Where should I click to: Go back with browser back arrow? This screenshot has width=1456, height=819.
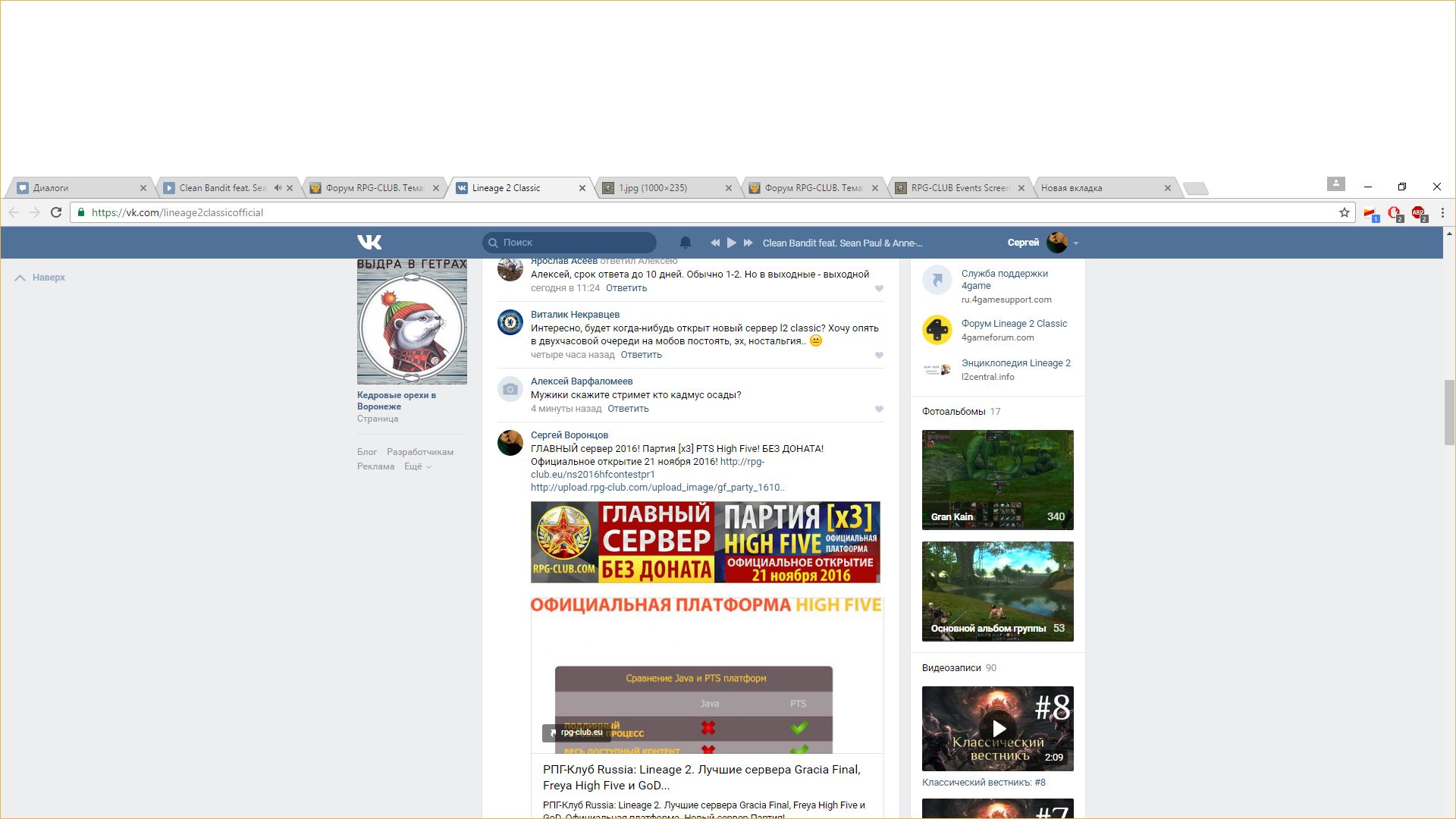[x=14, y=212]
